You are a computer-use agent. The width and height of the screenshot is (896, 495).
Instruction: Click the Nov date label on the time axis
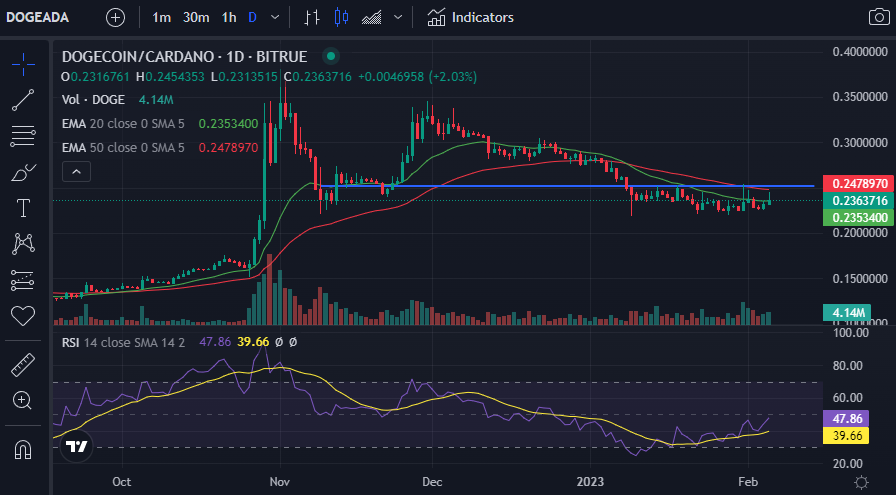[x=279, y=482]
